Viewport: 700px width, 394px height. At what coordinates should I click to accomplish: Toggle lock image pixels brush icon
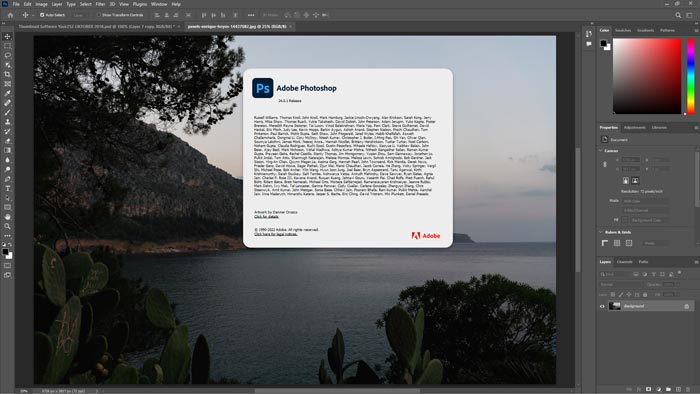tap(621, 294)
